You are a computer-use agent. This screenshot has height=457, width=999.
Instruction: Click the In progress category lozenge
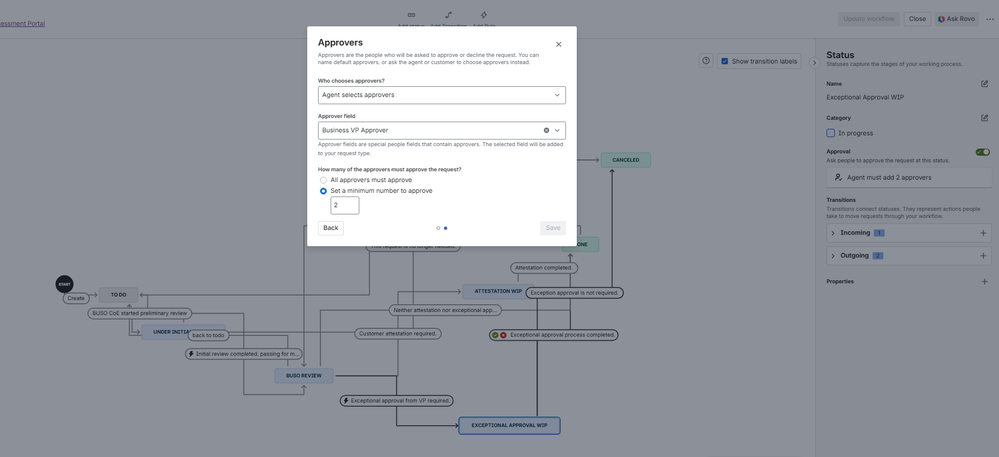(850, 133)
